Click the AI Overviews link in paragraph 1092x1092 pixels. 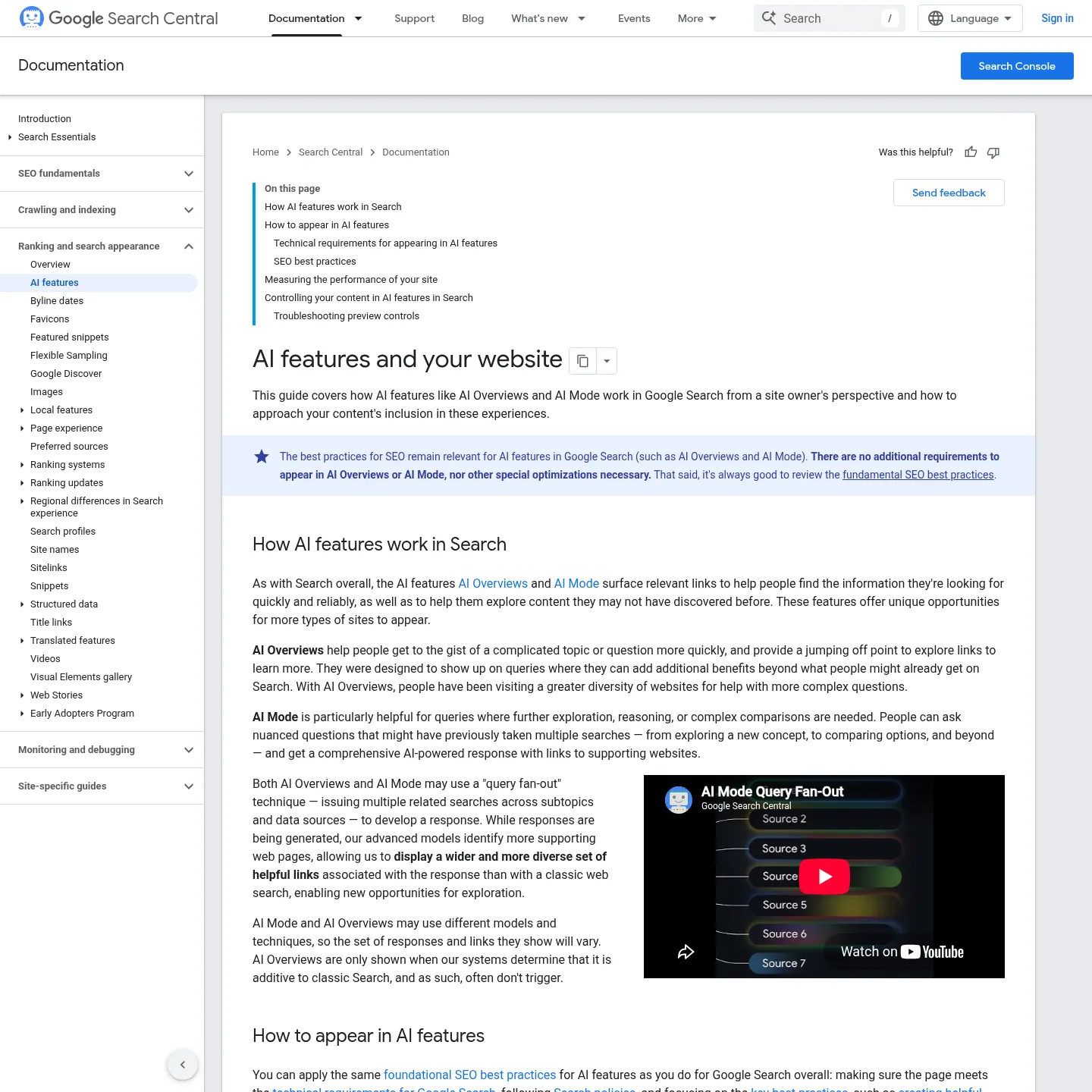(493, 583)
